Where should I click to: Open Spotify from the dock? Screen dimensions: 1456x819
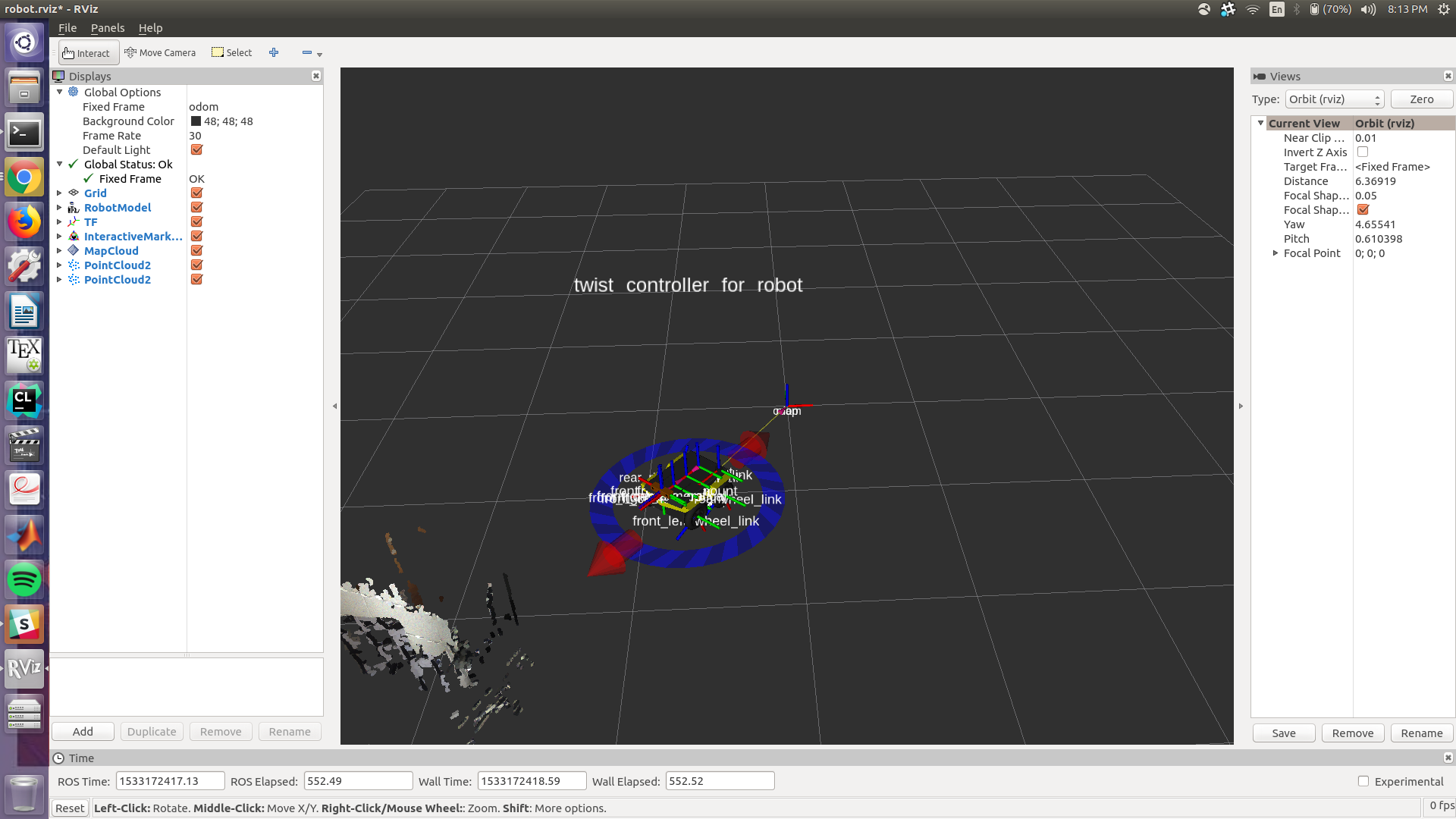coord(24,580)
